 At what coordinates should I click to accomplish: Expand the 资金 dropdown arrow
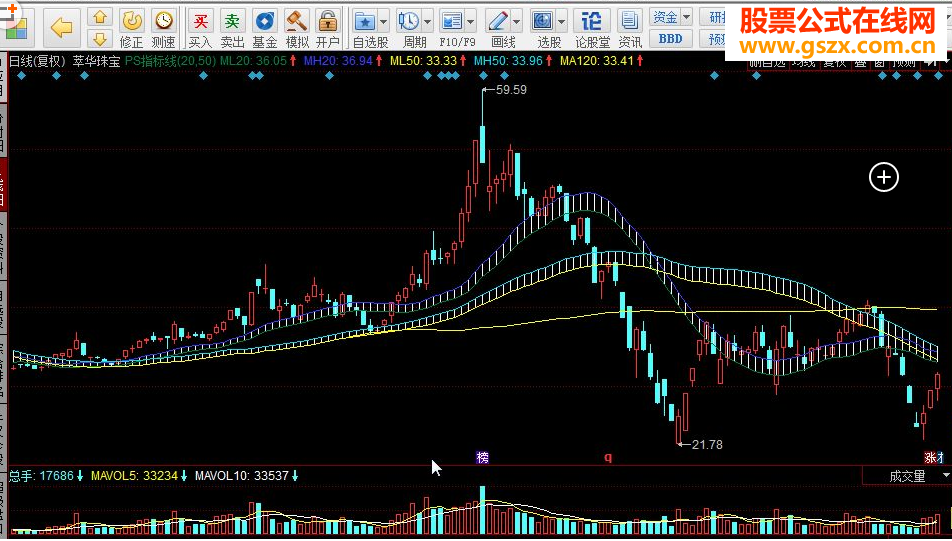[687, 17]
